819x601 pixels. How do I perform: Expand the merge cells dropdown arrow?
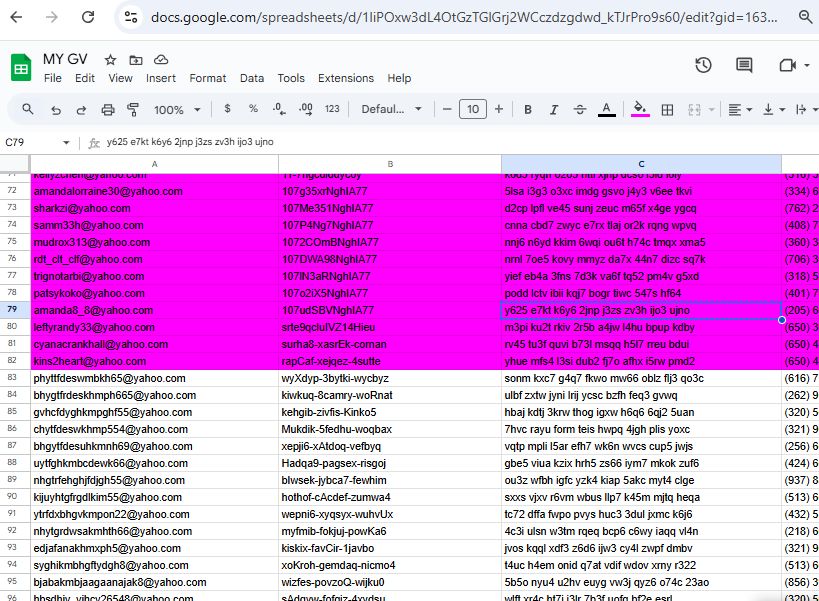pos(711,110)
